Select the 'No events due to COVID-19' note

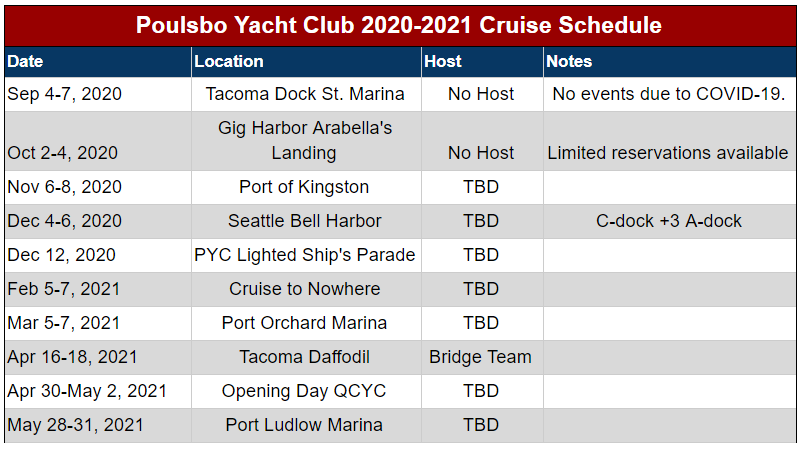(668, 94)
